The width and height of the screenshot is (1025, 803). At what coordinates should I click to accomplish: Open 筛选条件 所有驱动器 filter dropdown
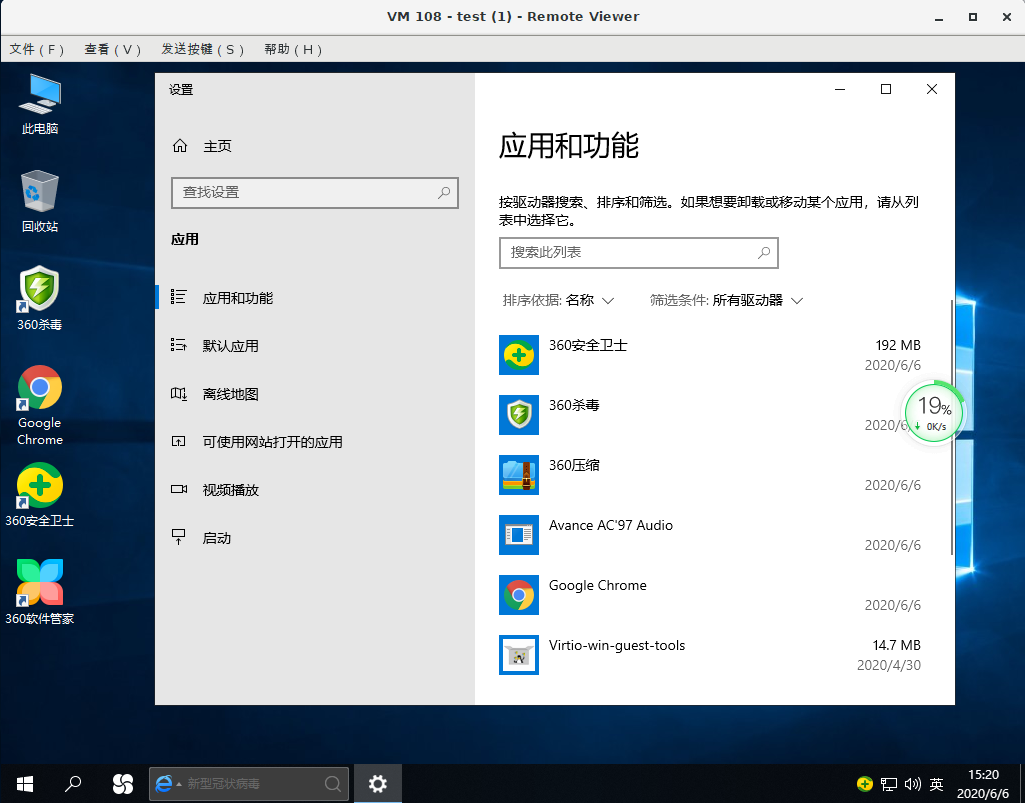[726, 301]
